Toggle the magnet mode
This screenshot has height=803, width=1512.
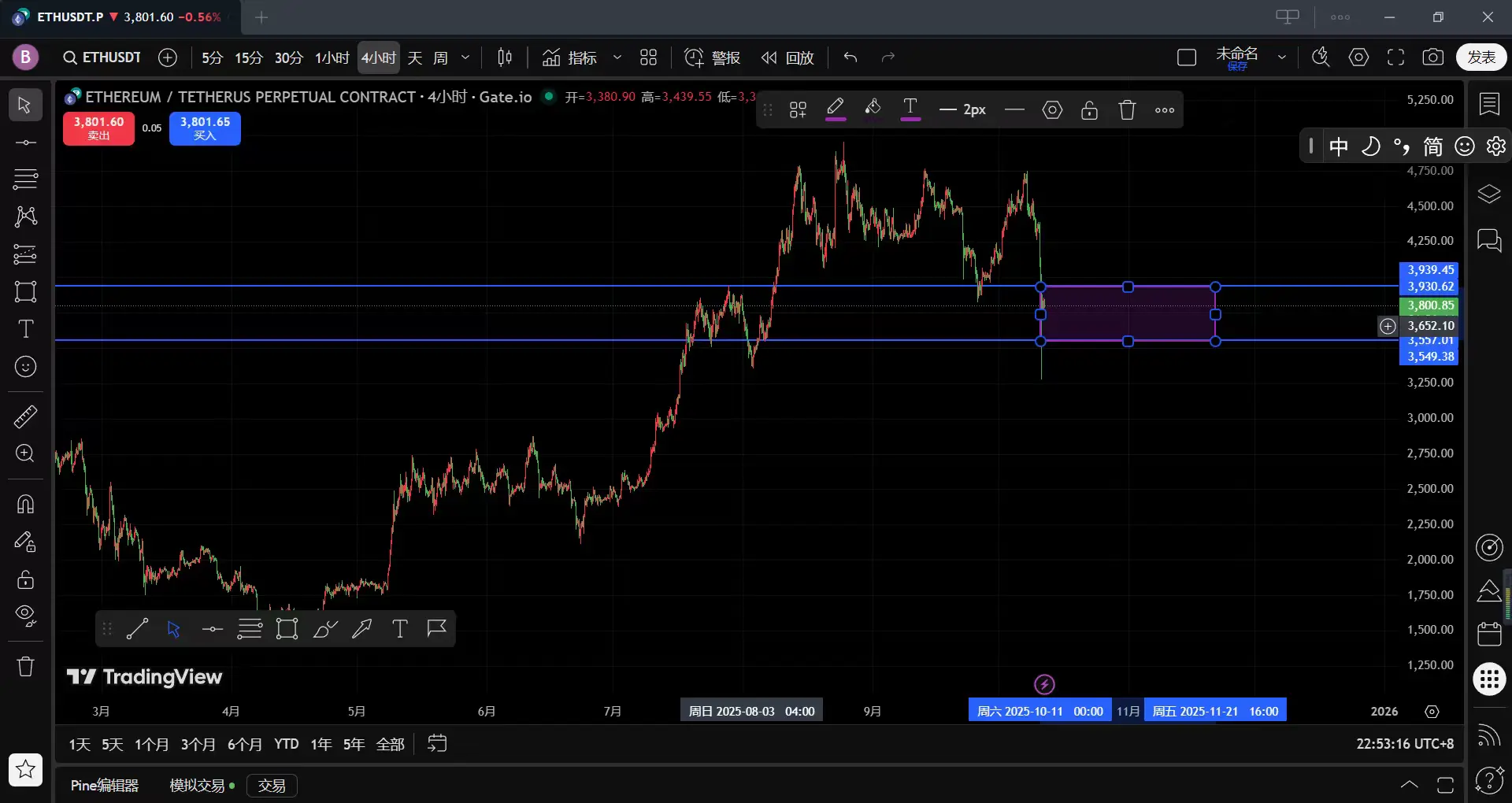[x=25, y=504]
